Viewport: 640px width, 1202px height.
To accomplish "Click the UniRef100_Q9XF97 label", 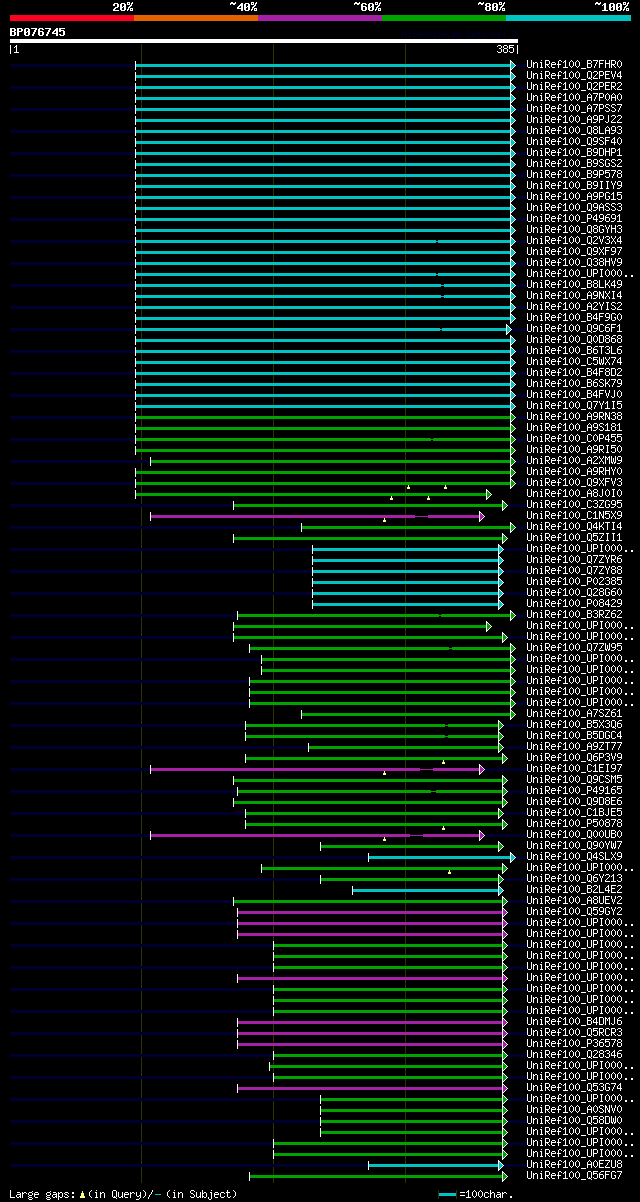I will point(574,251).
